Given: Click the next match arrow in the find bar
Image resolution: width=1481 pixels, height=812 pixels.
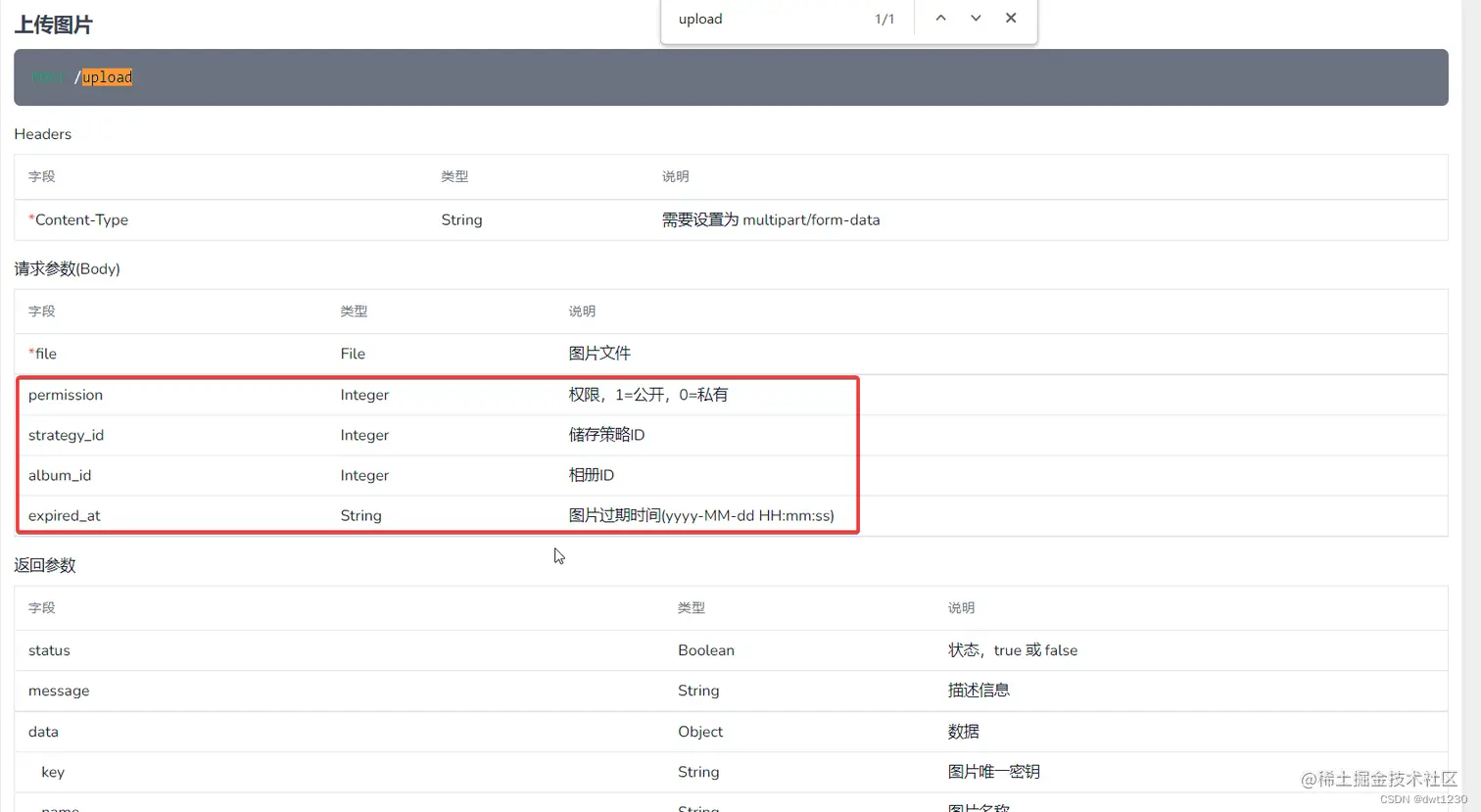Looking at the screenshot, I should click(975, 18).
